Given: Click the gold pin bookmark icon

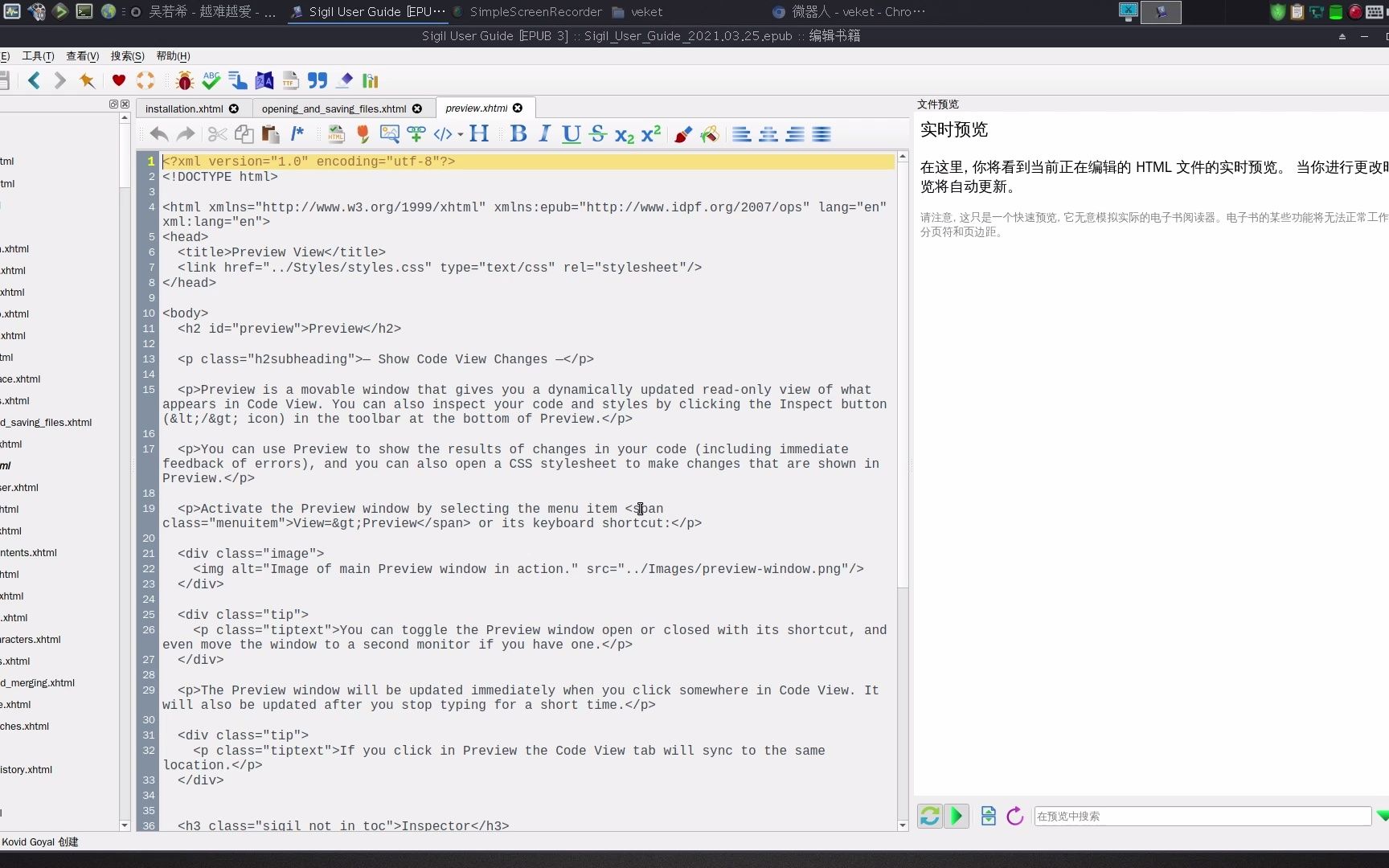Looking at the screenshot, I should pyautogui.click(x=88, y=80).
